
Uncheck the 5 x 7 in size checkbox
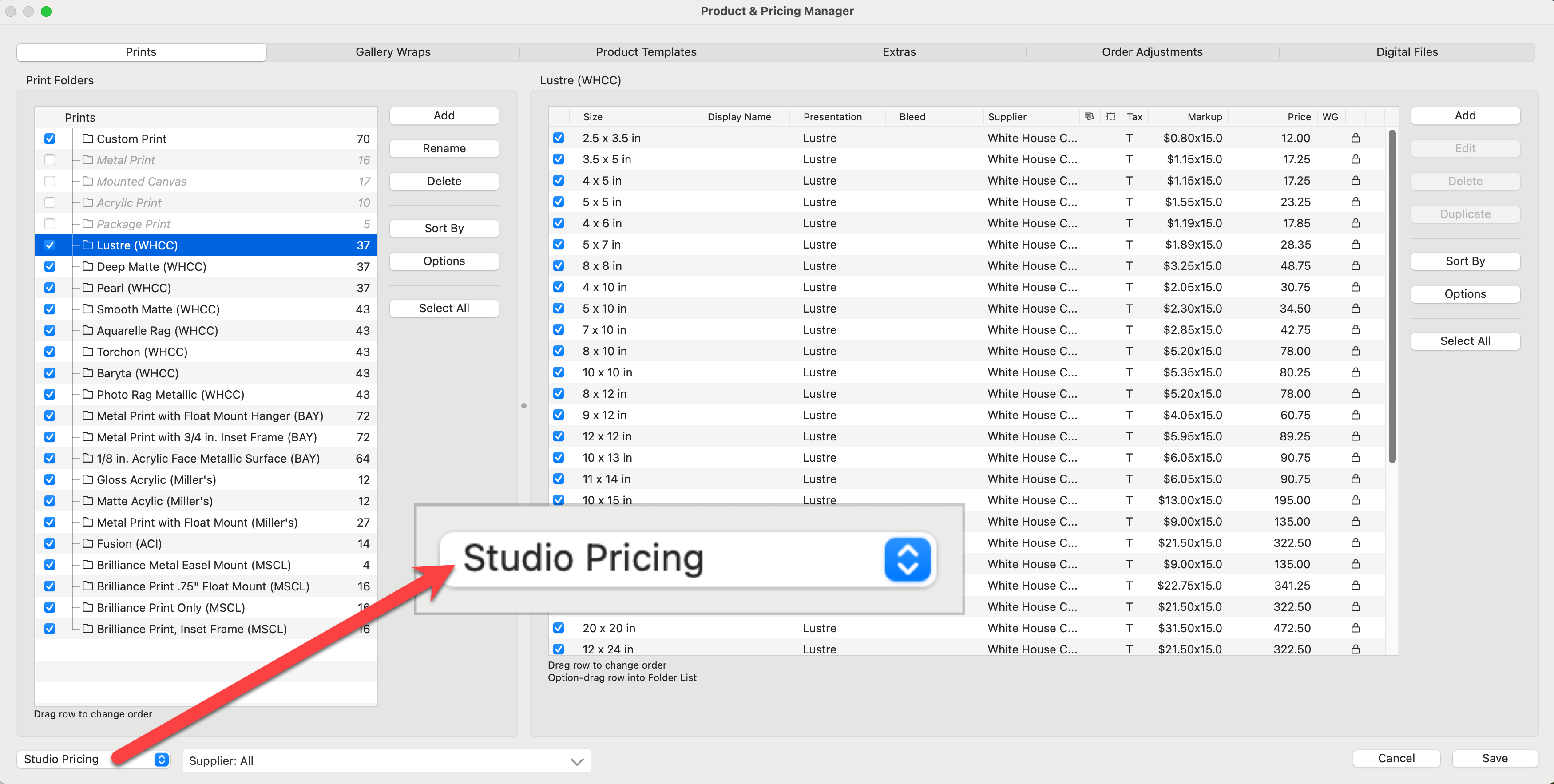pyautogui.click(x=559, y=244)
